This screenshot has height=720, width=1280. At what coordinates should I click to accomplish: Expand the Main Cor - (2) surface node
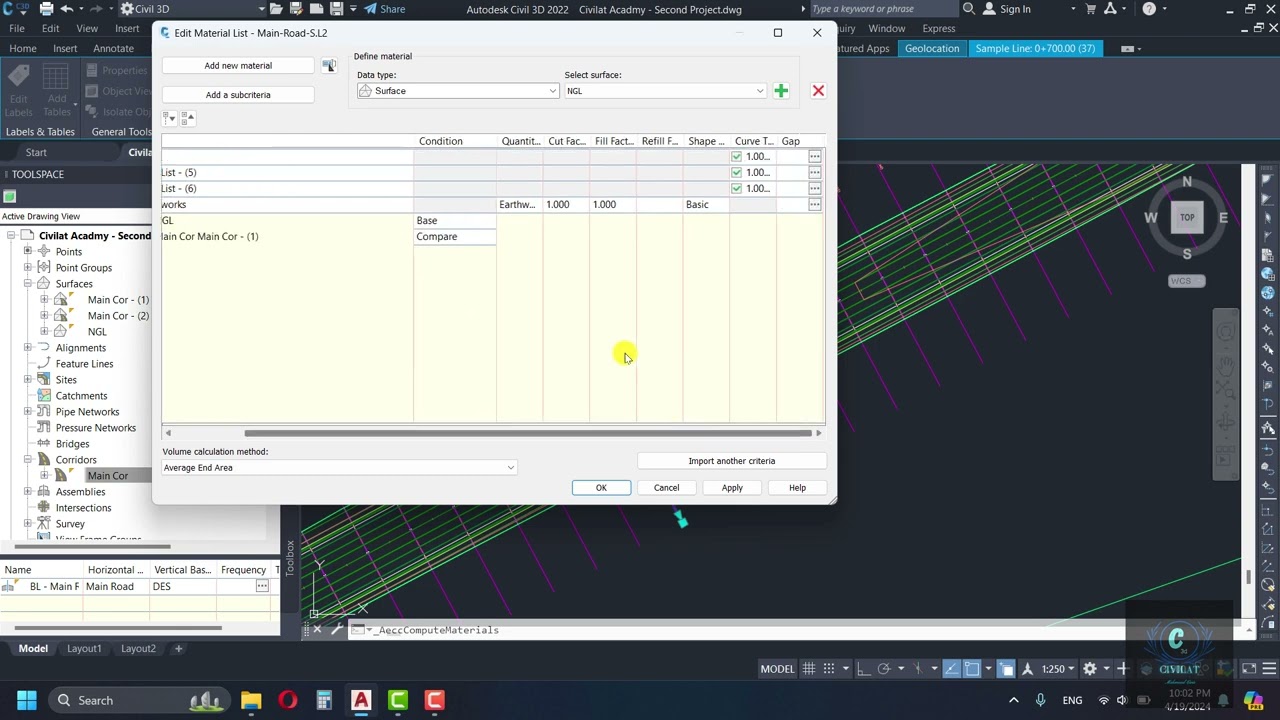[44, 316]
